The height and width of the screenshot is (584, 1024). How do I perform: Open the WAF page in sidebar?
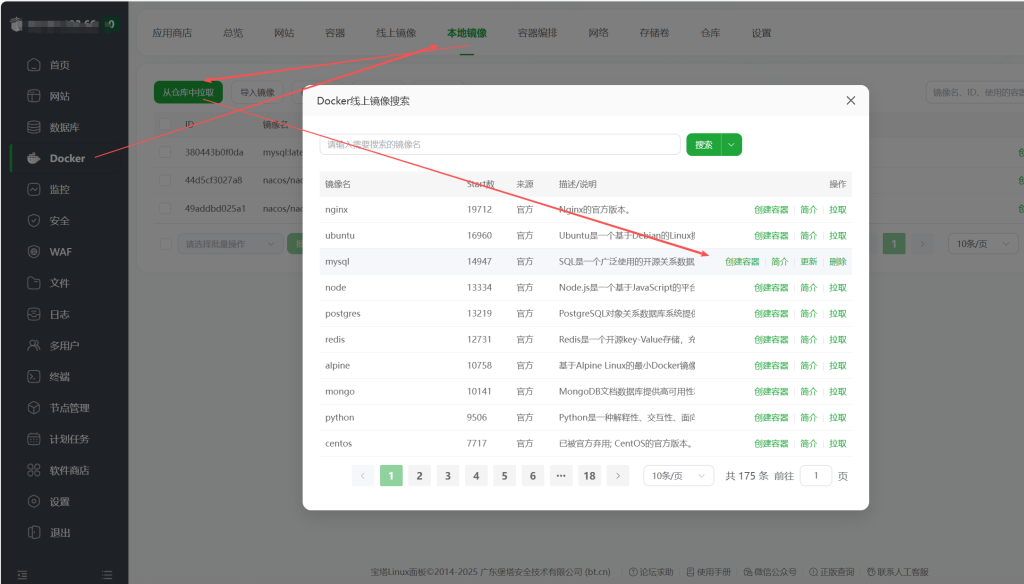(x=60, y=252)
